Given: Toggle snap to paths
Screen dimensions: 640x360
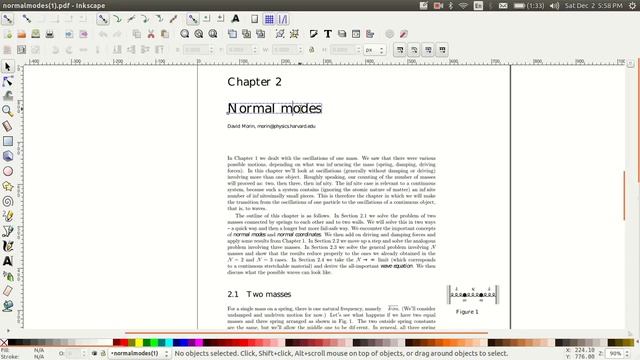Looking at the screenshot, I should (117, 19).
